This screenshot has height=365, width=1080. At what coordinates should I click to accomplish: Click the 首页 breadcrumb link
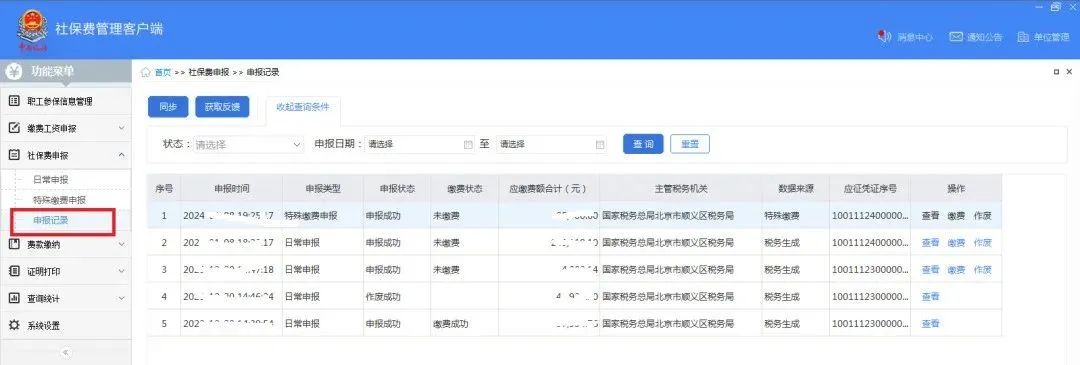(163, 72)
